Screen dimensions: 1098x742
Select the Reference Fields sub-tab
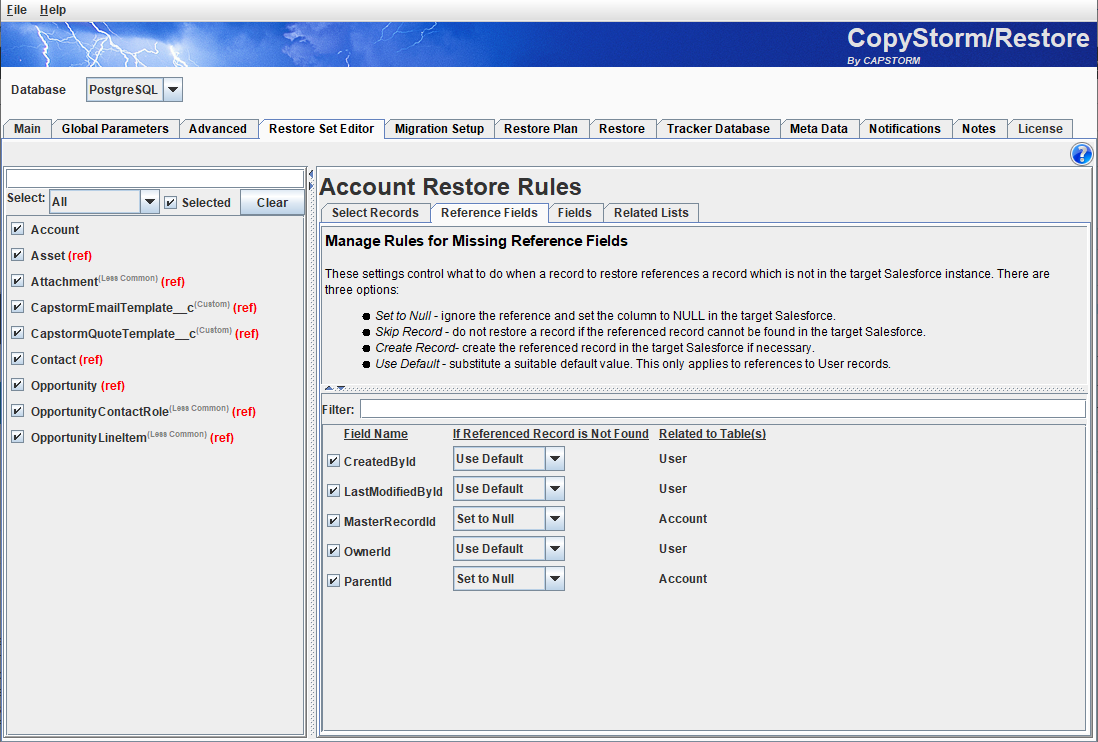tap(489, 213)
